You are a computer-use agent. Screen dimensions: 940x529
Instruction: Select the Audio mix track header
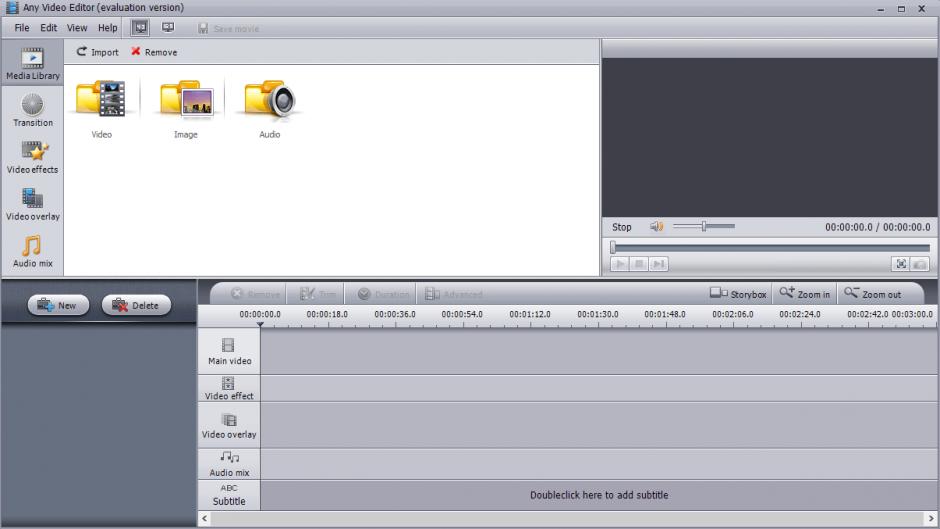click(x=229, y=464)
